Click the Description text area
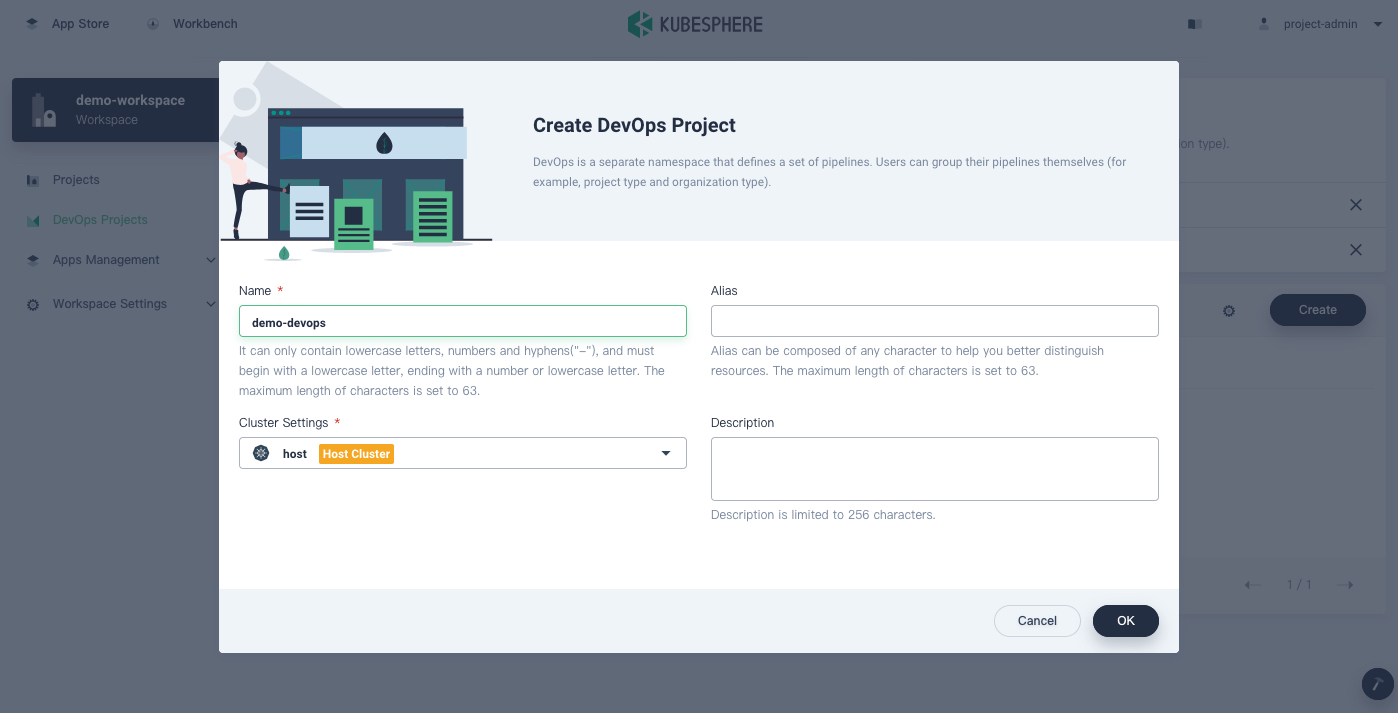The height and width of the screenshot is (713, 1398). pos(934,468)
